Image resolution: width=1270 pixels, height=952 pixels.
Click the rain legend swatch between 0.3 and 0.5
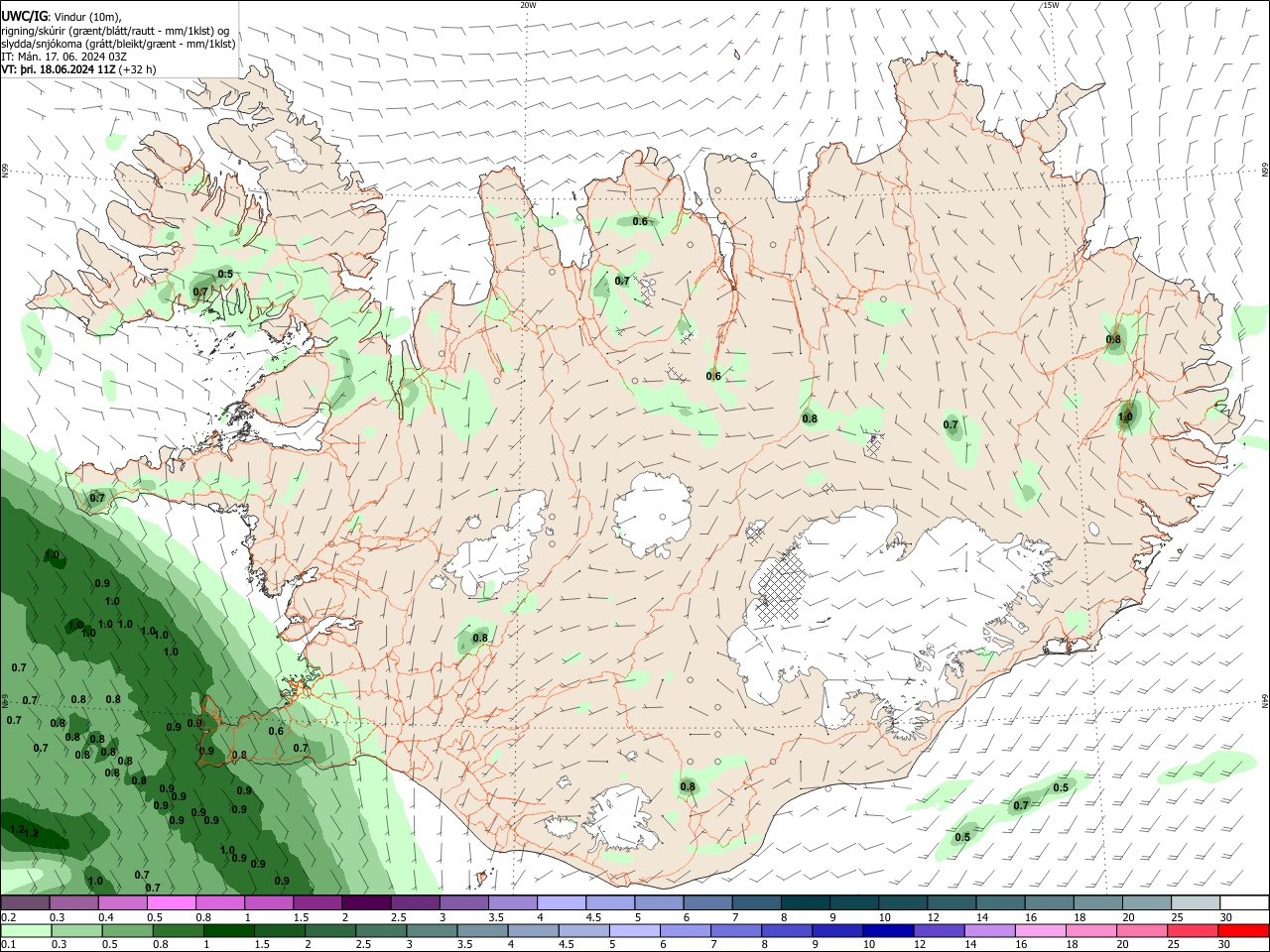pos(75,930)
